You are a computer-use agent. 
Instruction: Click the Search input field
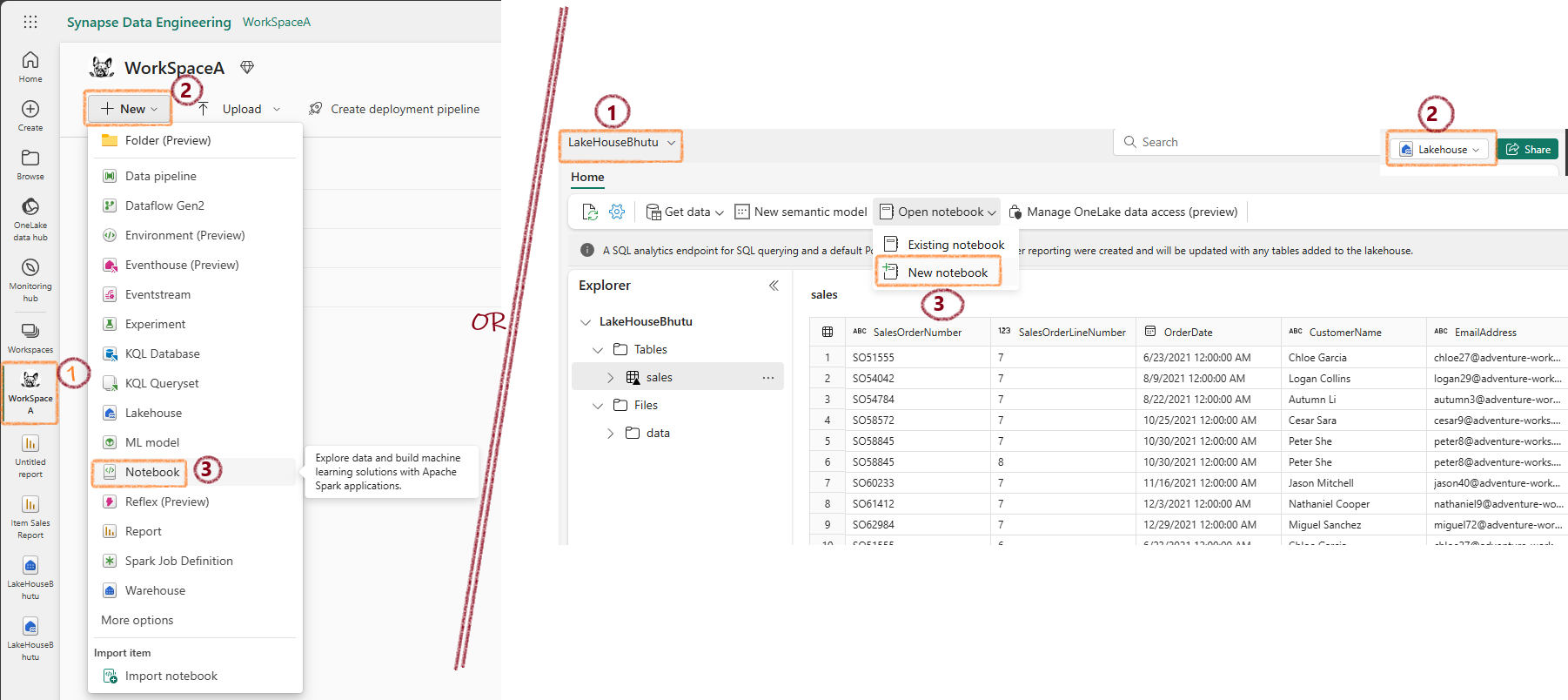(1247, 142)
